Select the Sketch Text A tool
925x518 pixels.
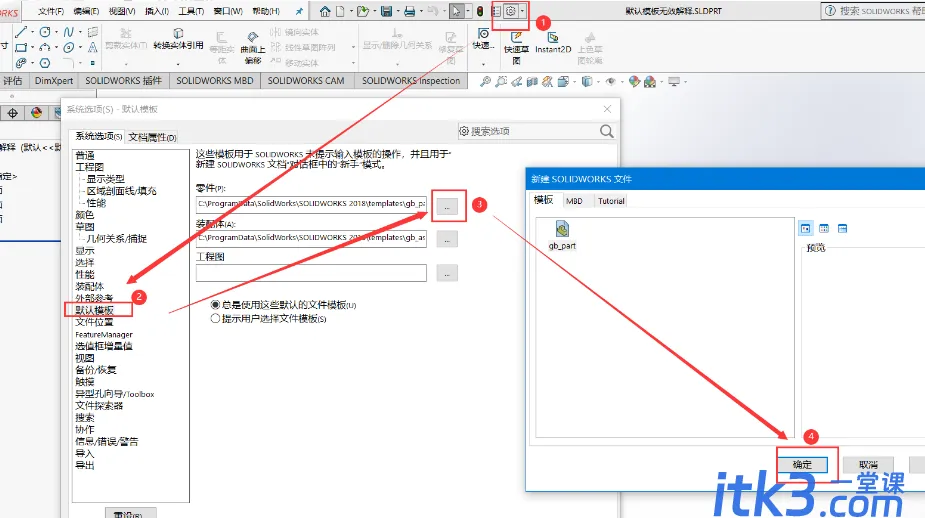pos(93,47)
